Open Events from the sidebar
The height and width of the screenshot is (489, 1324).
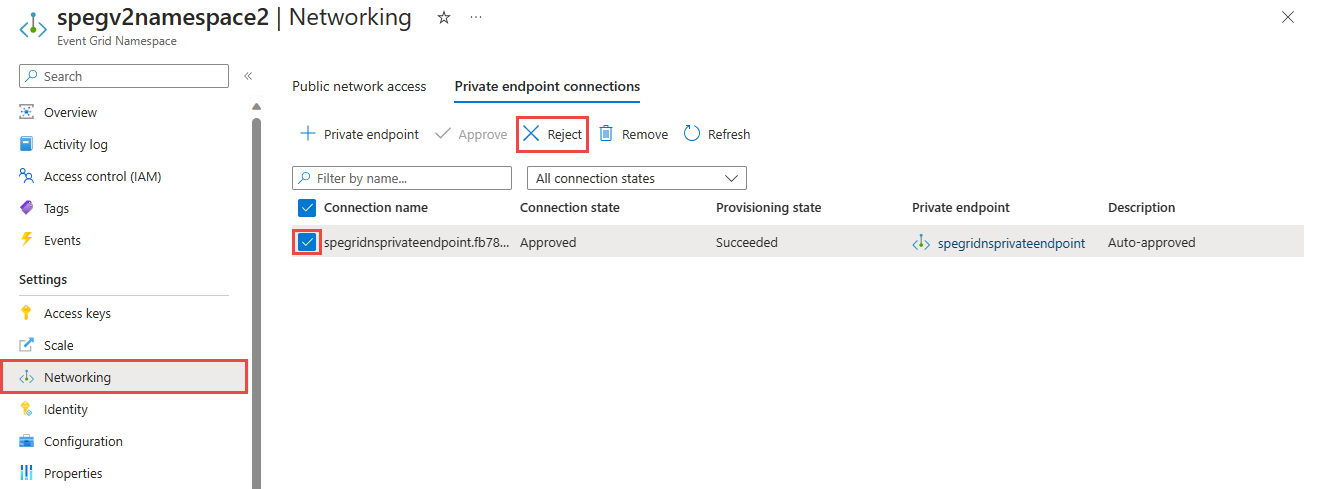click(62, 240)
